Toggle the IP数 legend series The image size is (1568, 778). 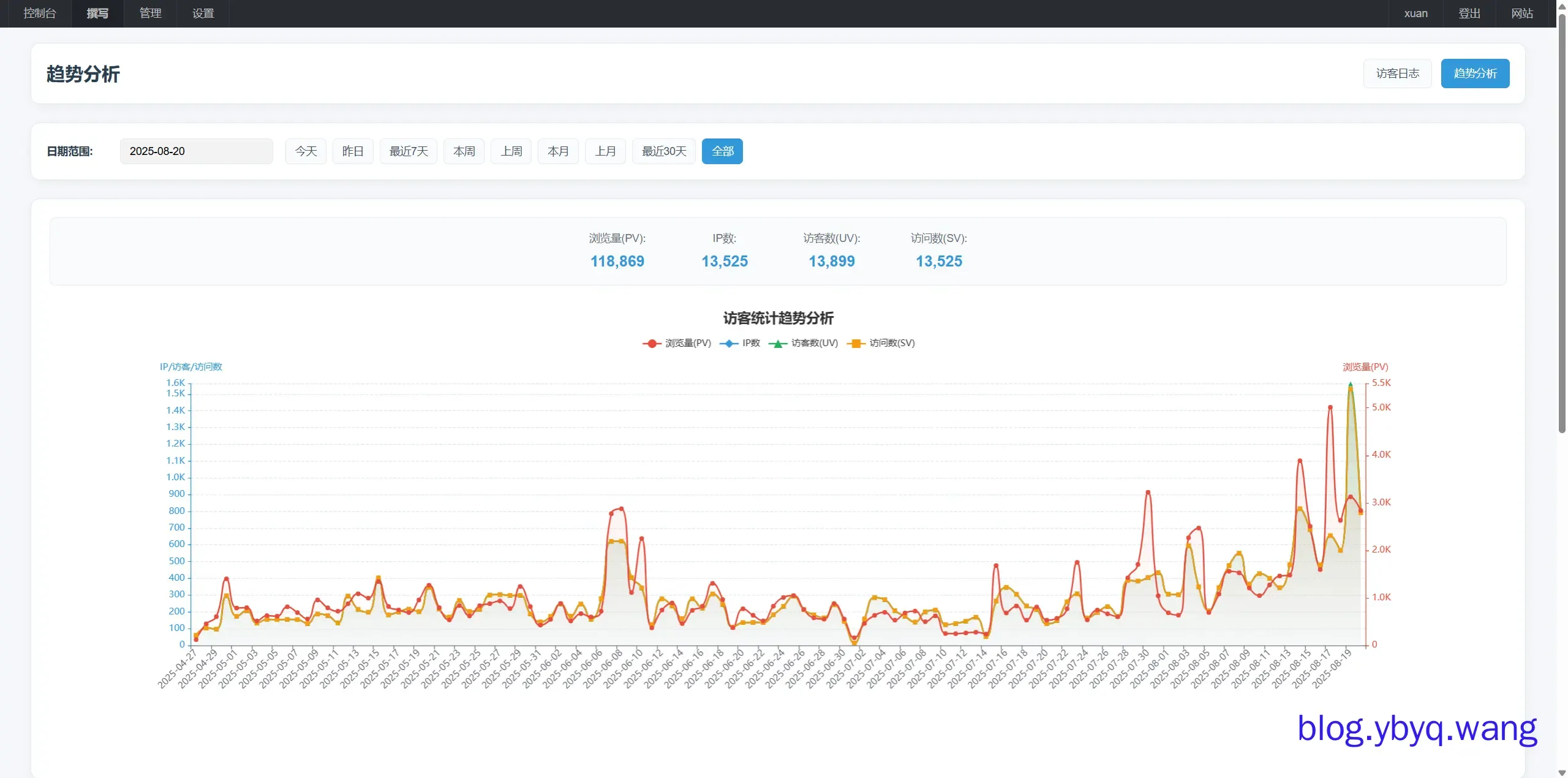[750, 343]
